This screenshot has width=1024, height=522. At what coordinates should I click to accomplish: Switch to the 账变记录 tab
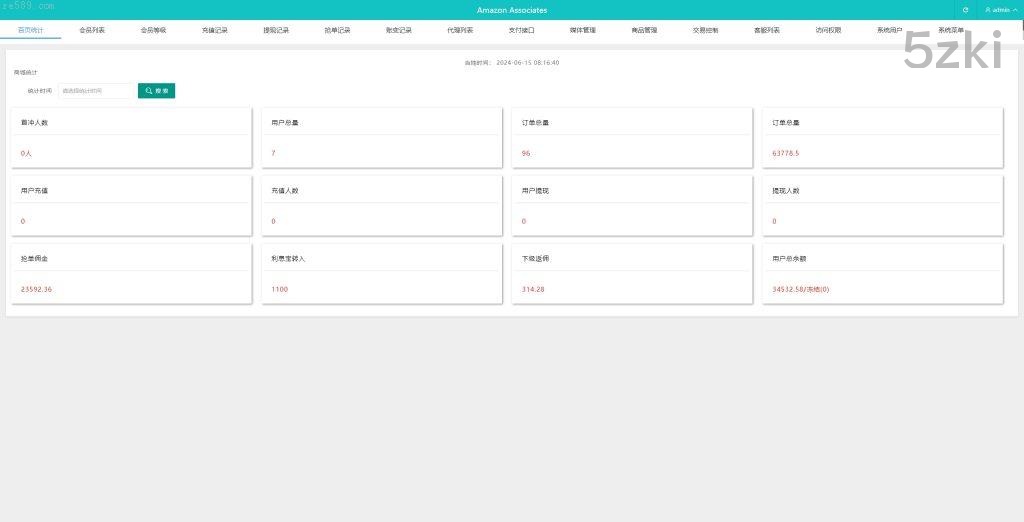tap(399, 31)
